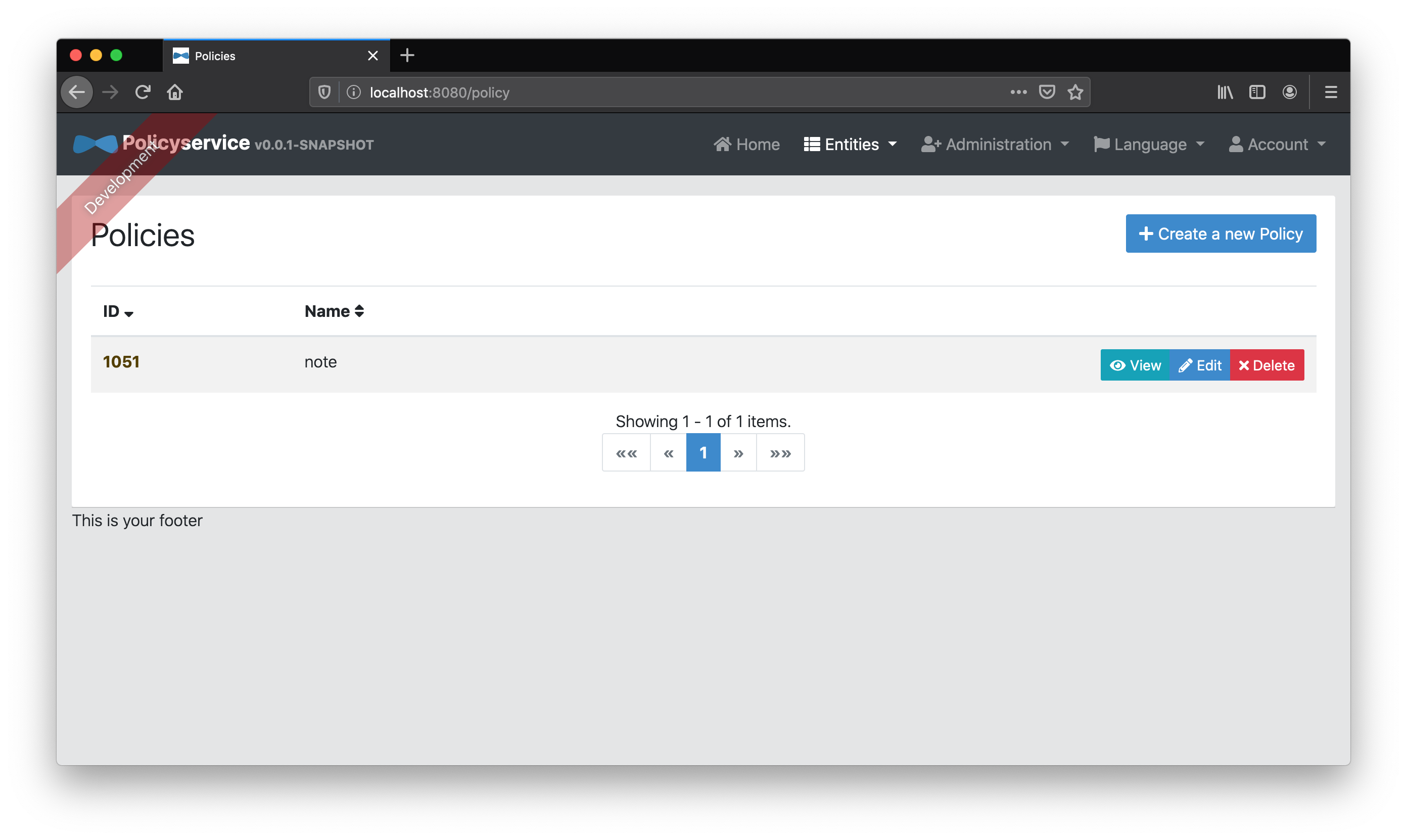Click Create a new Policy button
The height and width of the screenshot is (840, 1407).
pos(1220,233)
